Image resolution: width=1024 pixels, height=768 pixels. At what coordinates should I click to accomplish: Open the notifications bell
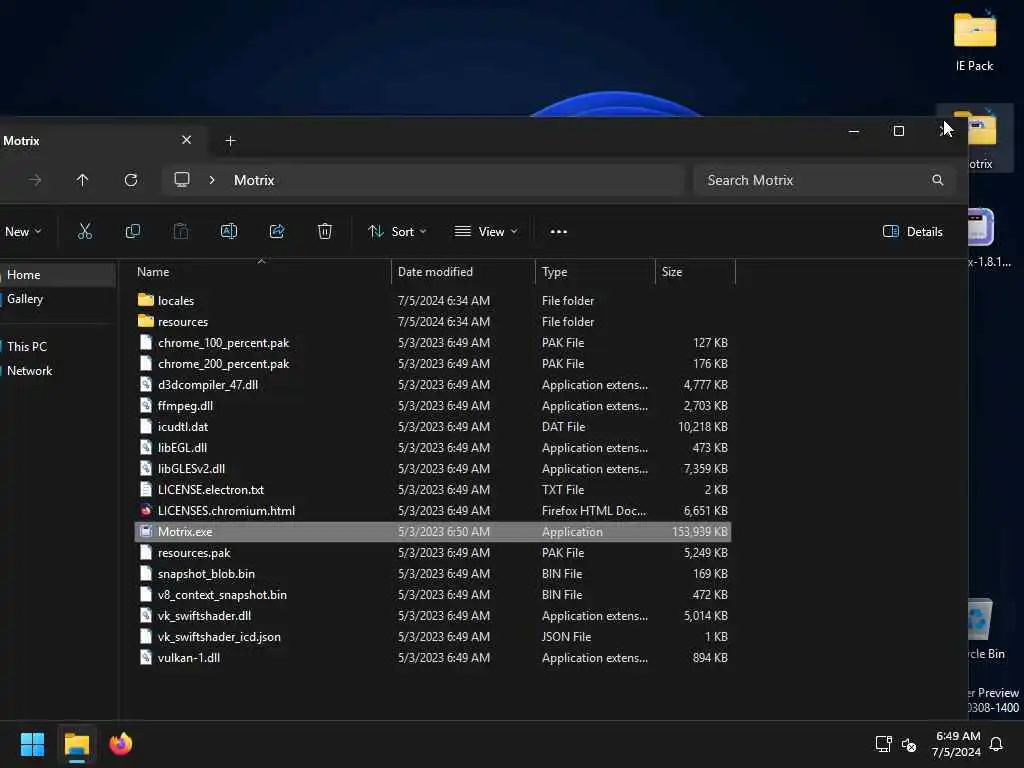coord(997,744)
